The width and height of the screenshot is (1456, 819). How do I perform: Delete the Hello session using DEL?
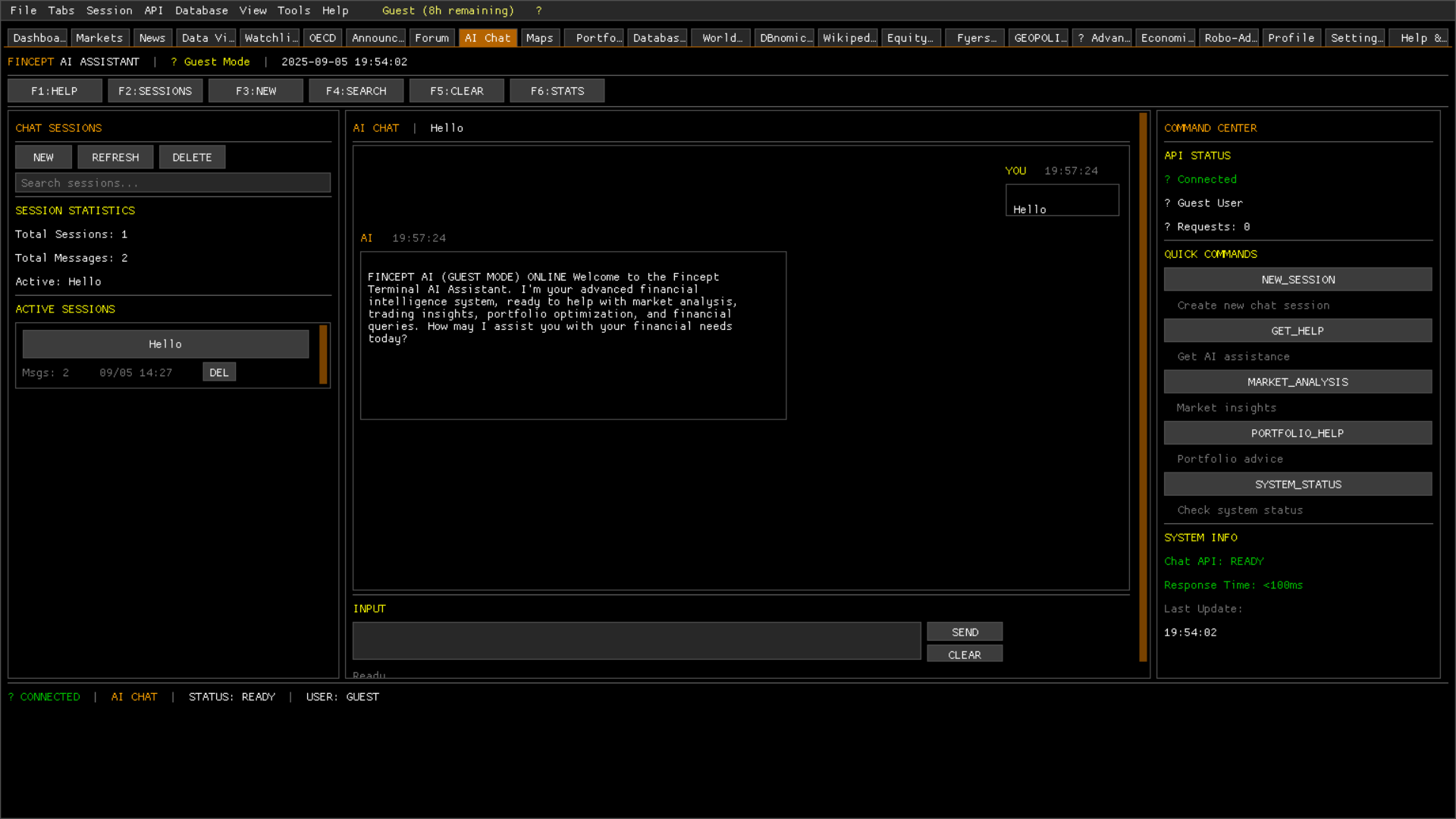point(219,372)
